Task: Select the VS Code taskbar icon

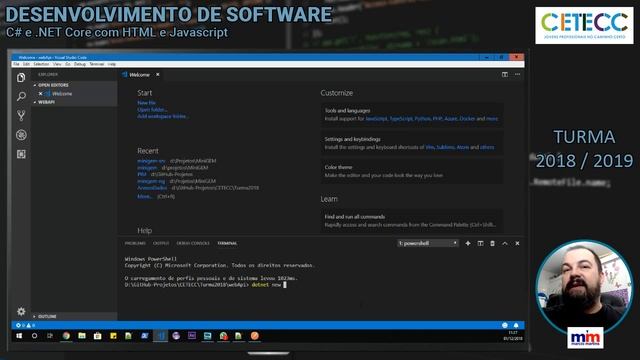Action: click(160, 336)
